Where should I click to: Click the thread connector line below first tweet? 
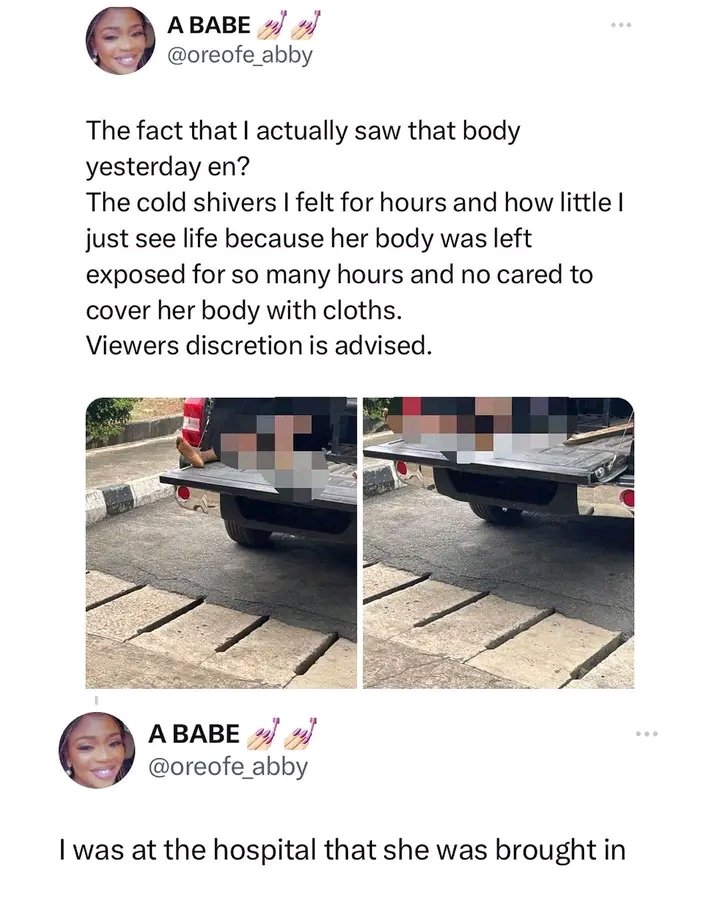[96, 700]
